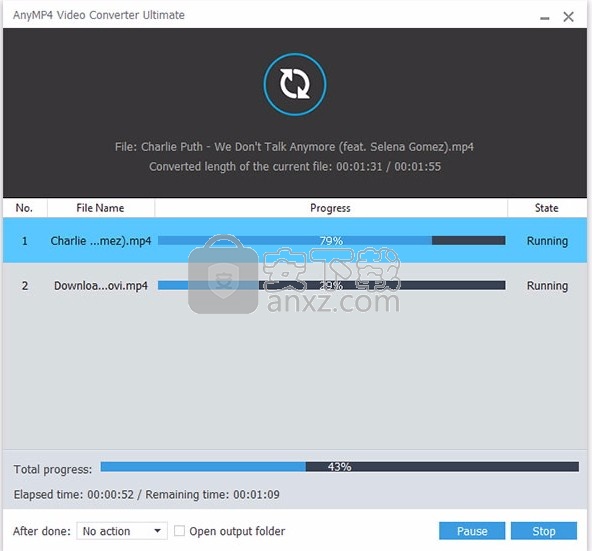
Task: Enable Open output folder checkbox
Action: point(179,531)
